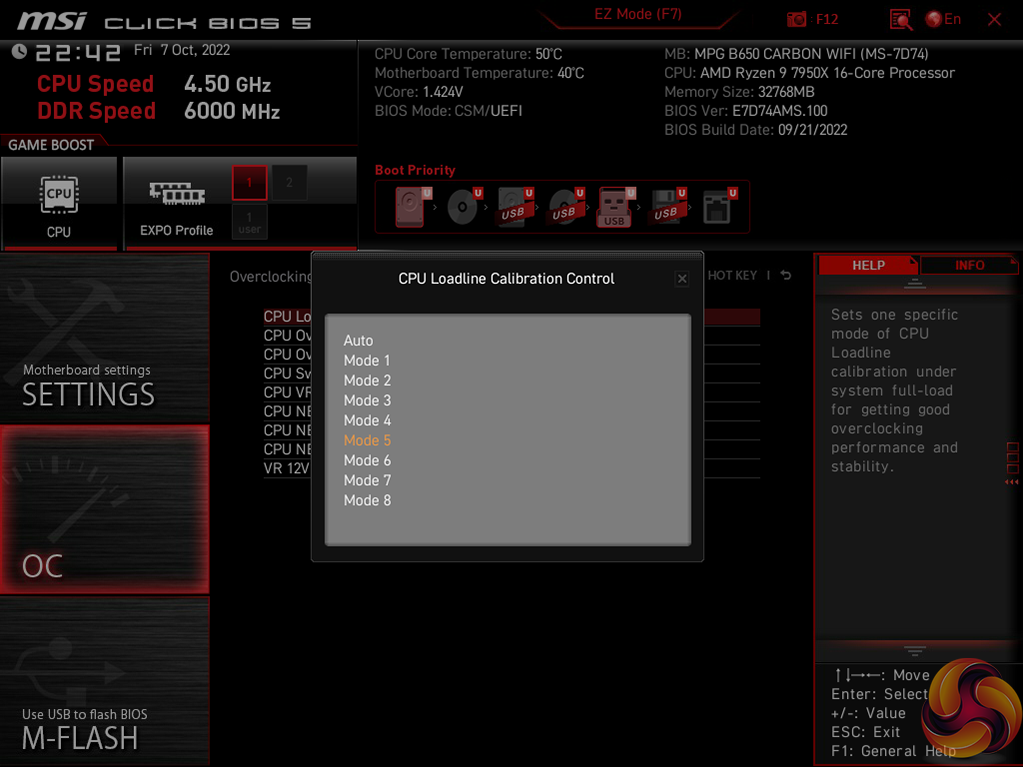This screenshot has height=767, width=1023.
Task: Open M-FLASH BIOS flashing section
Action: pyautogui.click(x=104, y=681)
